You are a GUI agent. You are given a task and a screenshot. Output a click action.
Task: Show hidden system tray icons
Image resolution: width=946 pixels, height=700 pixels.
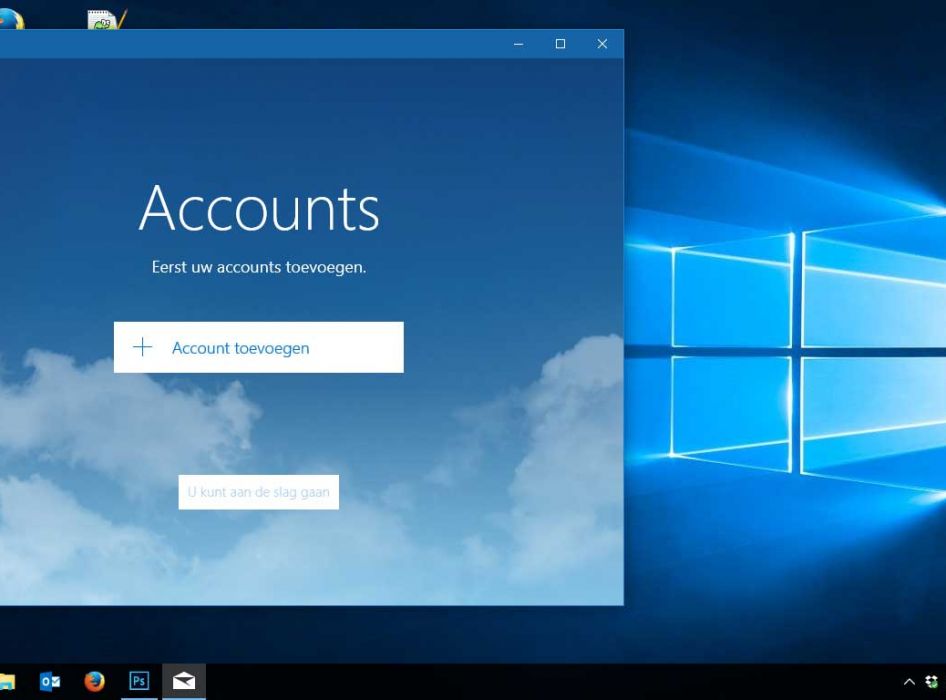point(909,682)
